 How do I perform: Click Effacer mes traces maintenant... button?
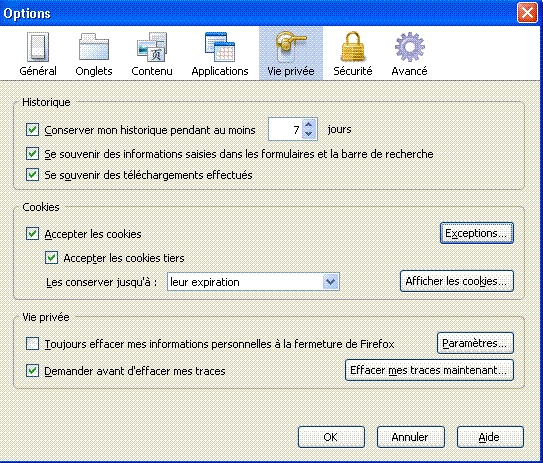click(429, 370)
